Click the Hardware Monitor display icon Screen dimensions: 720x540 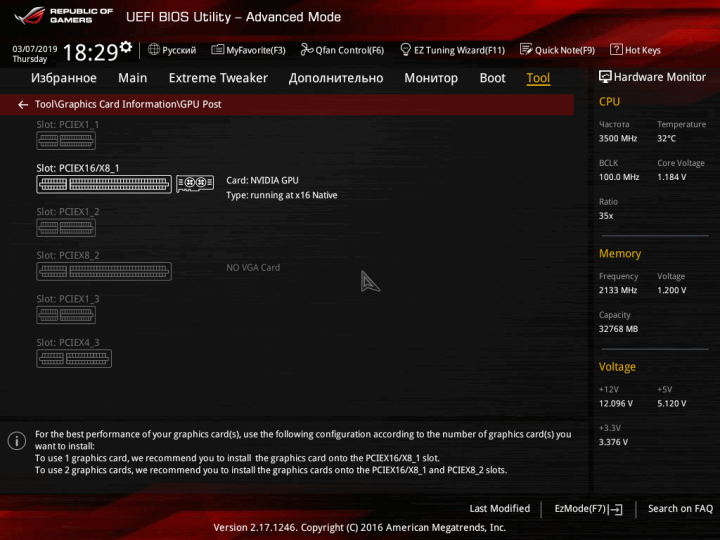[x=605, y=77]
